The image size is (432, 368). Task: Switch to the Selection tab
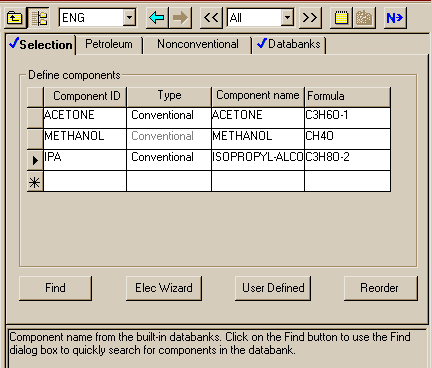pos(41,44)
